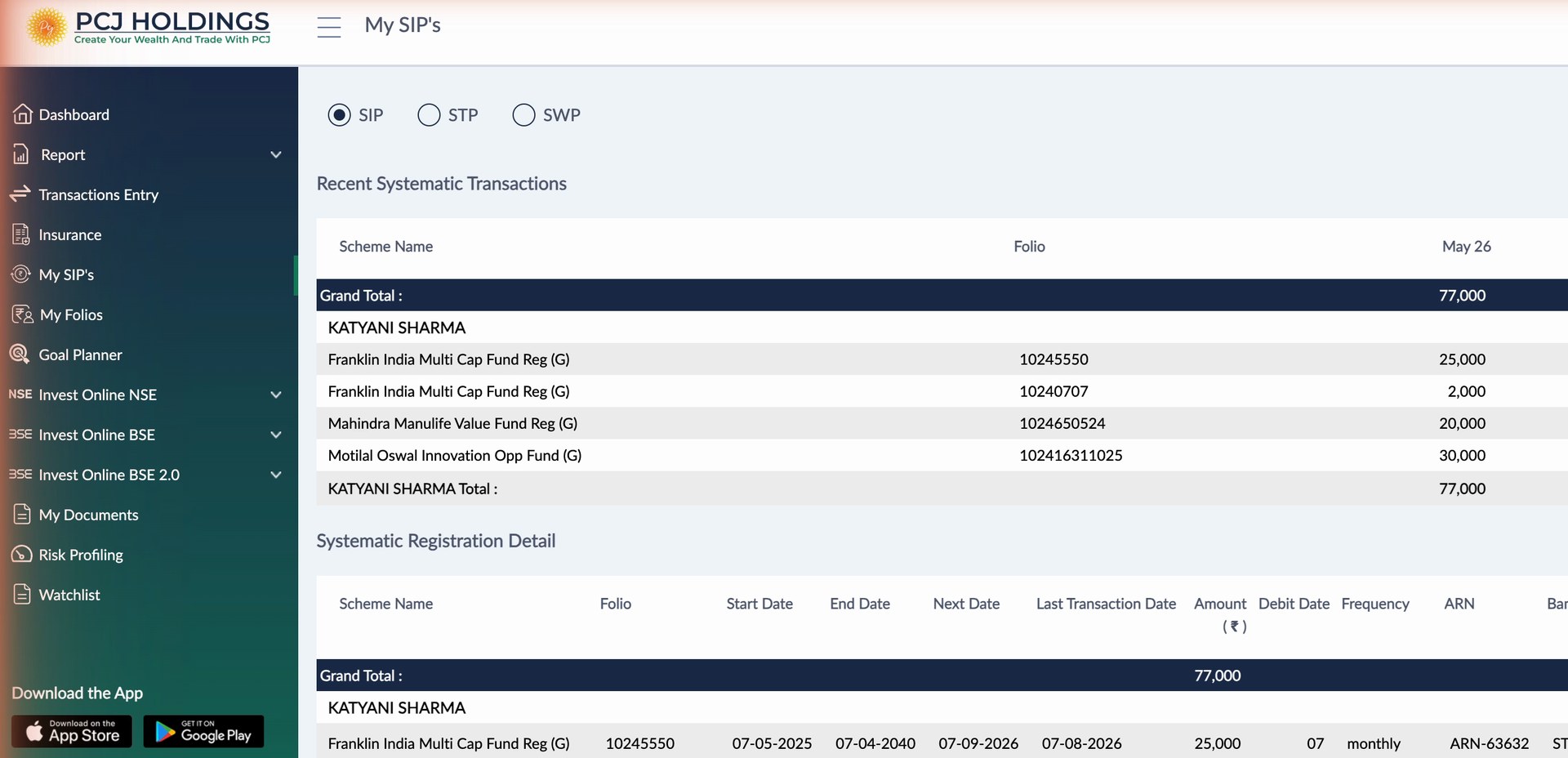
Task: Click the Scheme Name header in Recent Transactions
Action: pyautogui.click(x=385, y=246)
